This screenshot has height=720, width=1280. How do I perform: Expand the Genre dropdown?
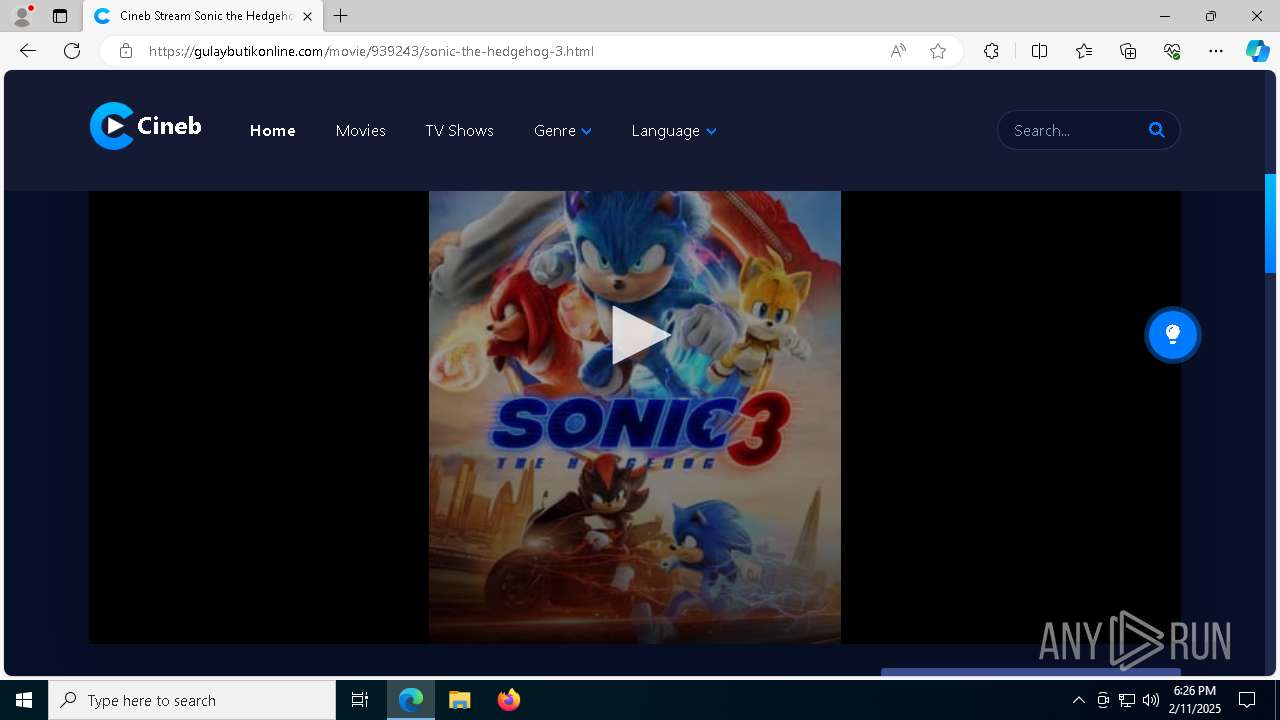click(x=562, y=131)
